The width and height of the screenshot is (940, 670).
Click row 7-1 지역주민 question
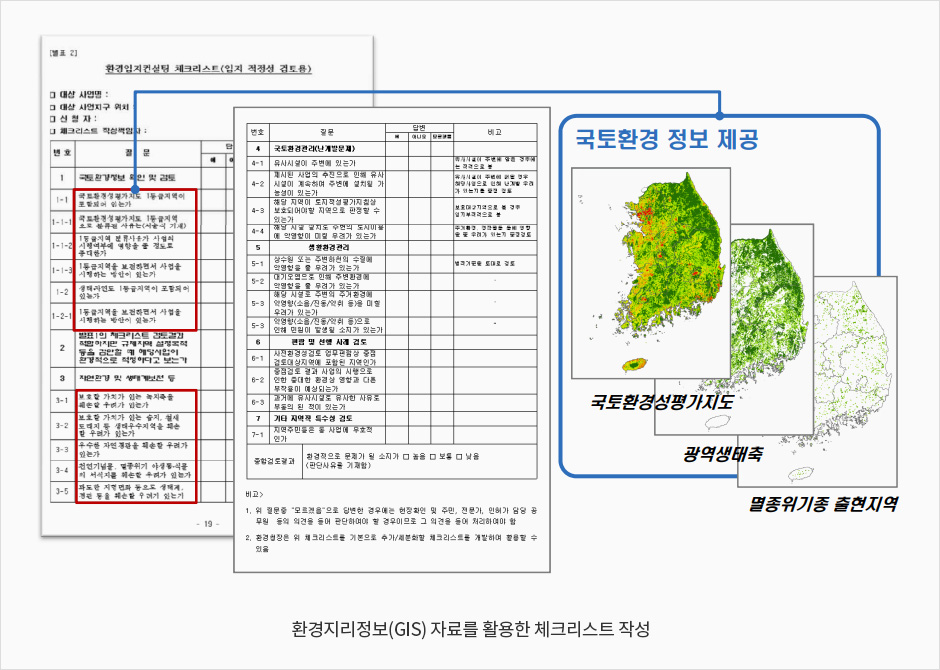[391, 434]
